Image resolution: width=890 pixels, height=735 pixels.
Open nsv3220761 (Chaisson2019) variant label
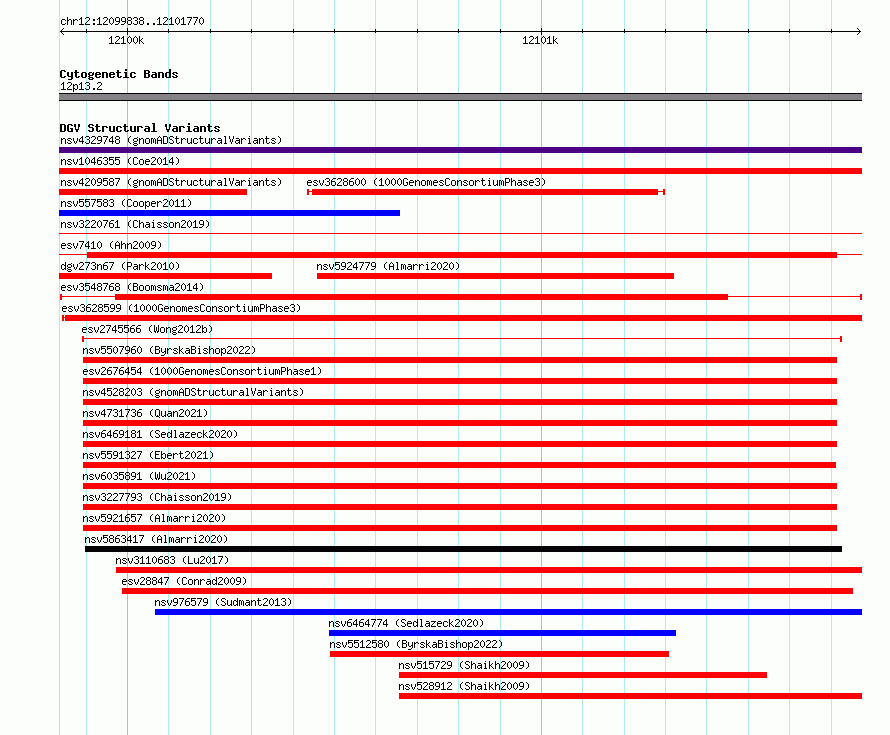pyautogui.click(x=135, y=224)
